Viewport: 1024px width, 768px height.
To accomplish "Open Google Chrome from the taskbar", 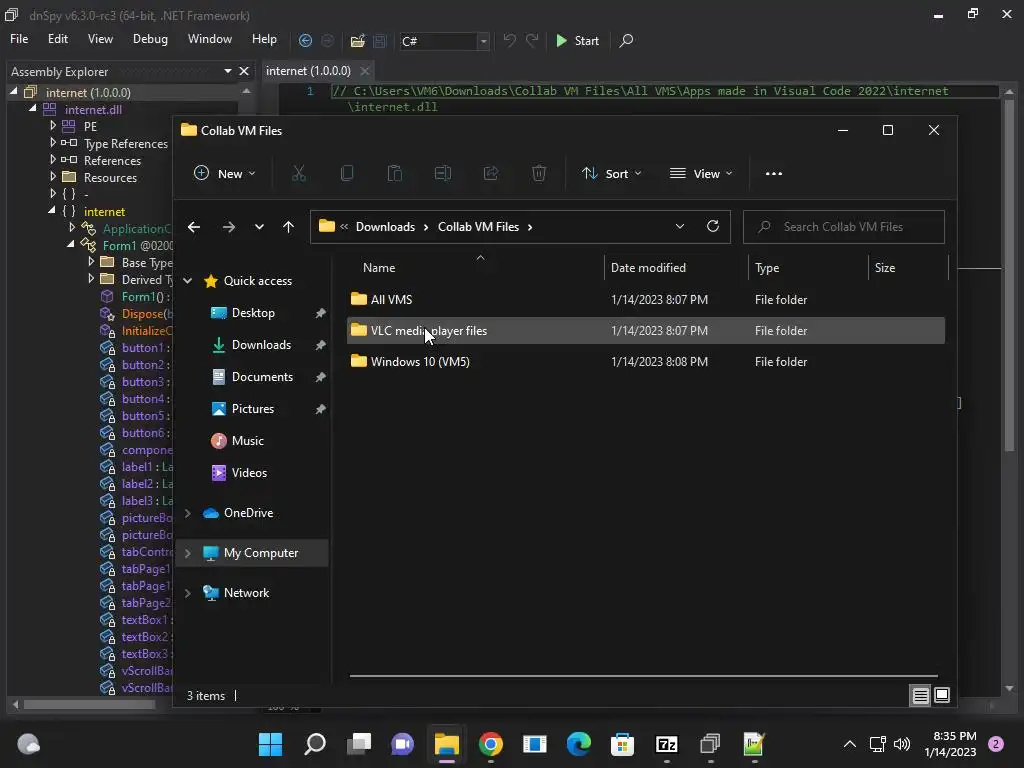I will tap(490, 744).
